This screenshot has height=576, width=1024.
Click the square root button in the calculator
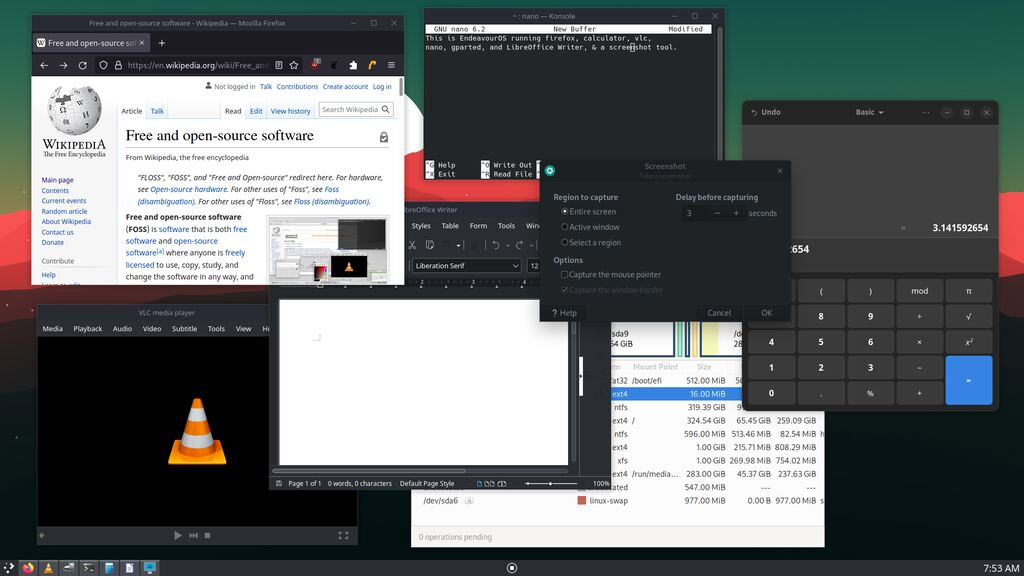click(x=968, y=317)
